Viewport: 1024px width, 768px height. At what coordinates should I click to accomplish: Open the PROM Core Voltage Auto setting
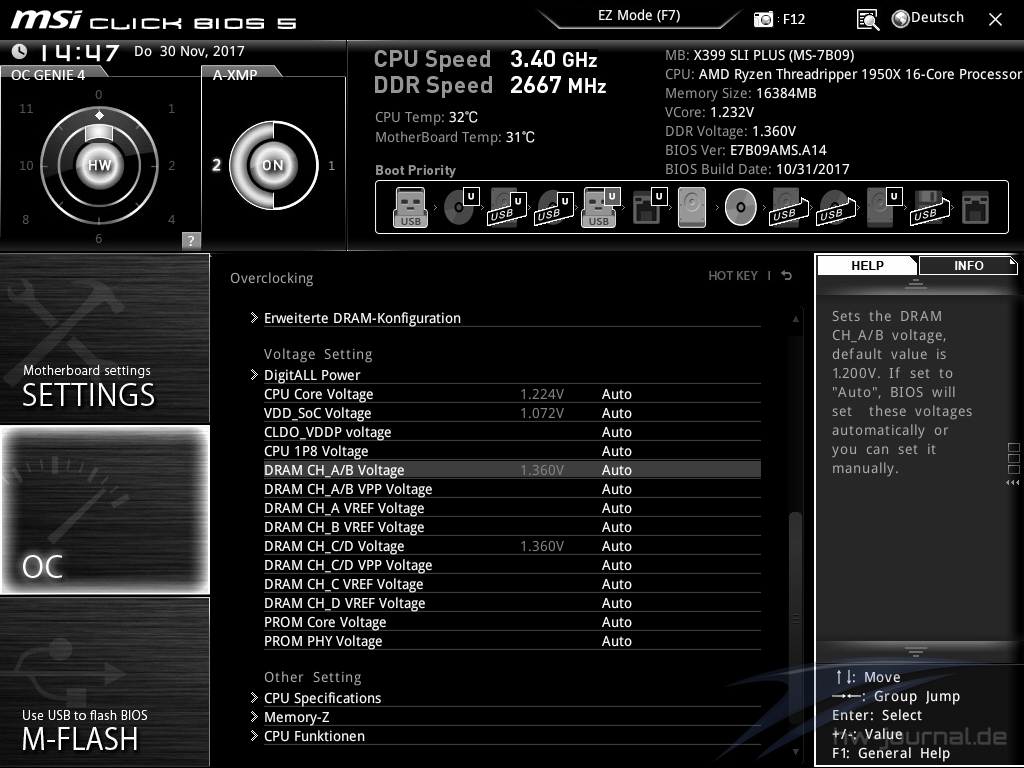pyautogui.click(x=616, y=622)
